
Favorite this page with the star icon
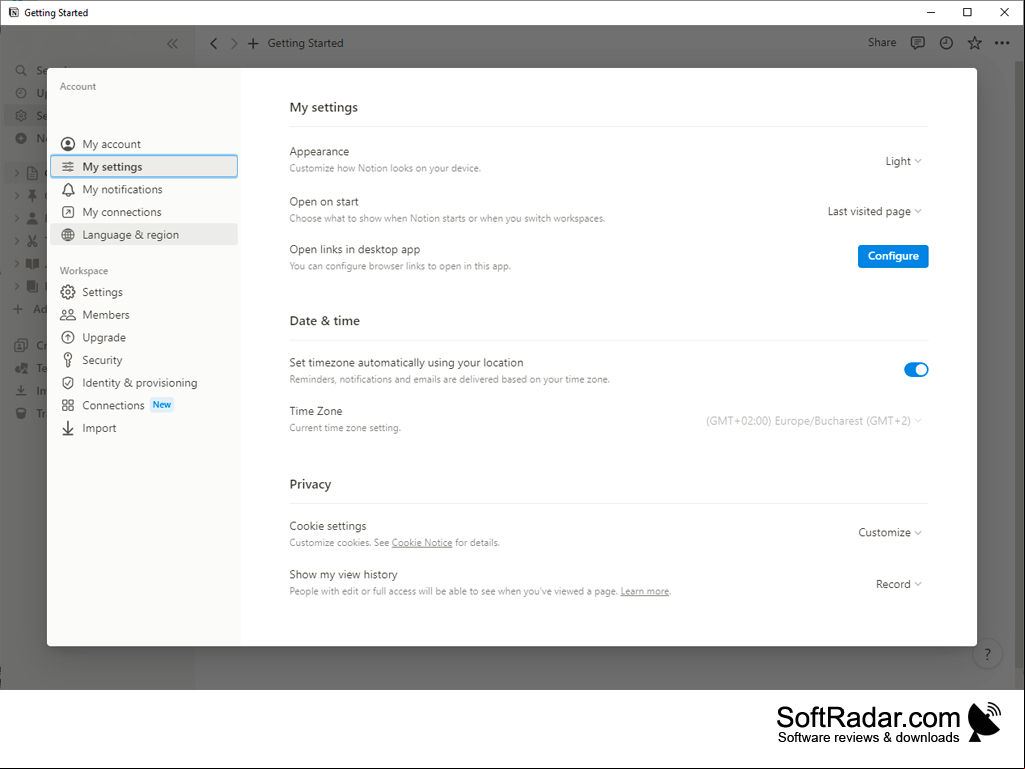tap(975, 43)
